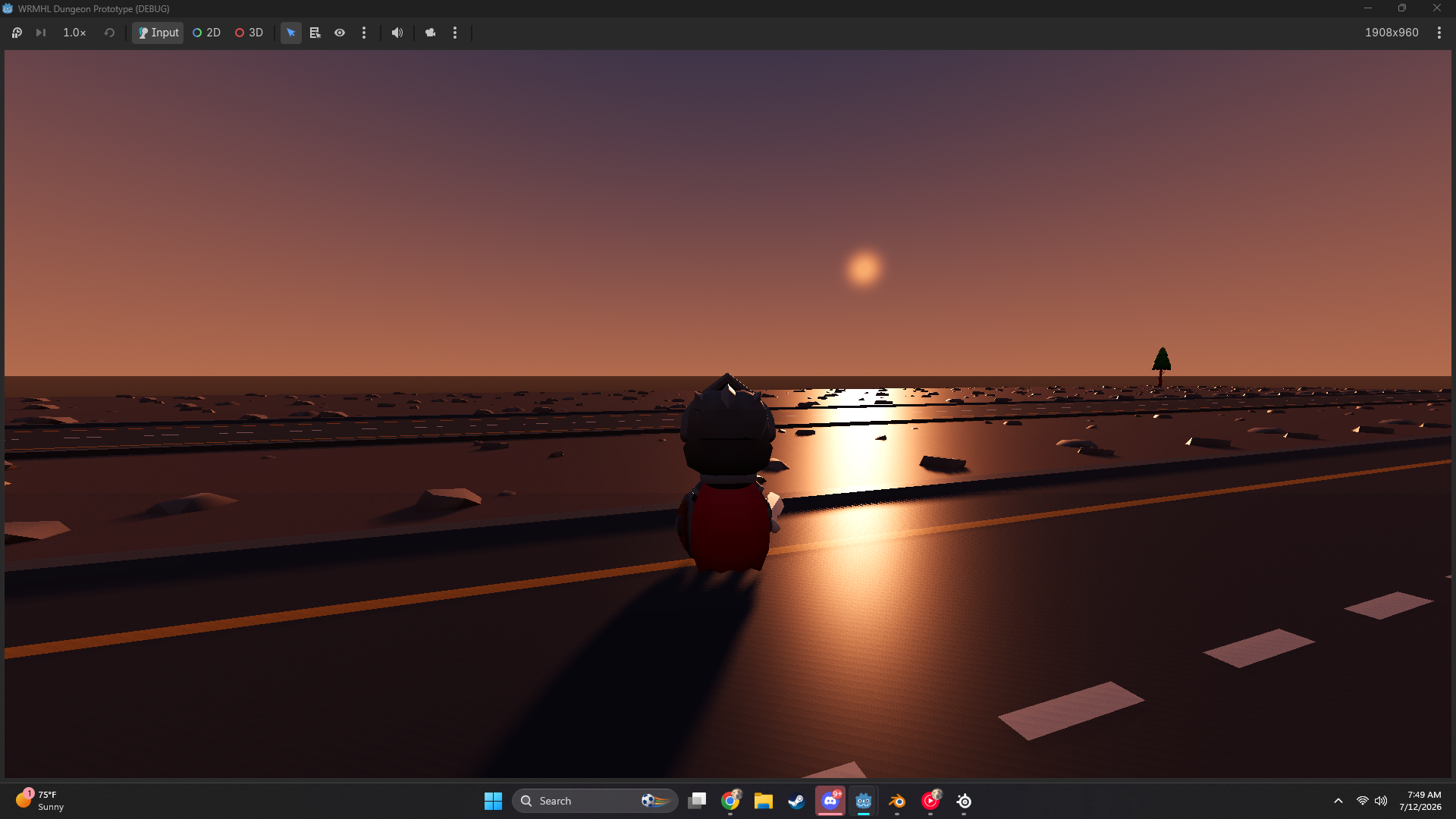The image size is (1456, 819).
Task: Toggle the select tool arrow icon
Action: [x=291, y=33]
